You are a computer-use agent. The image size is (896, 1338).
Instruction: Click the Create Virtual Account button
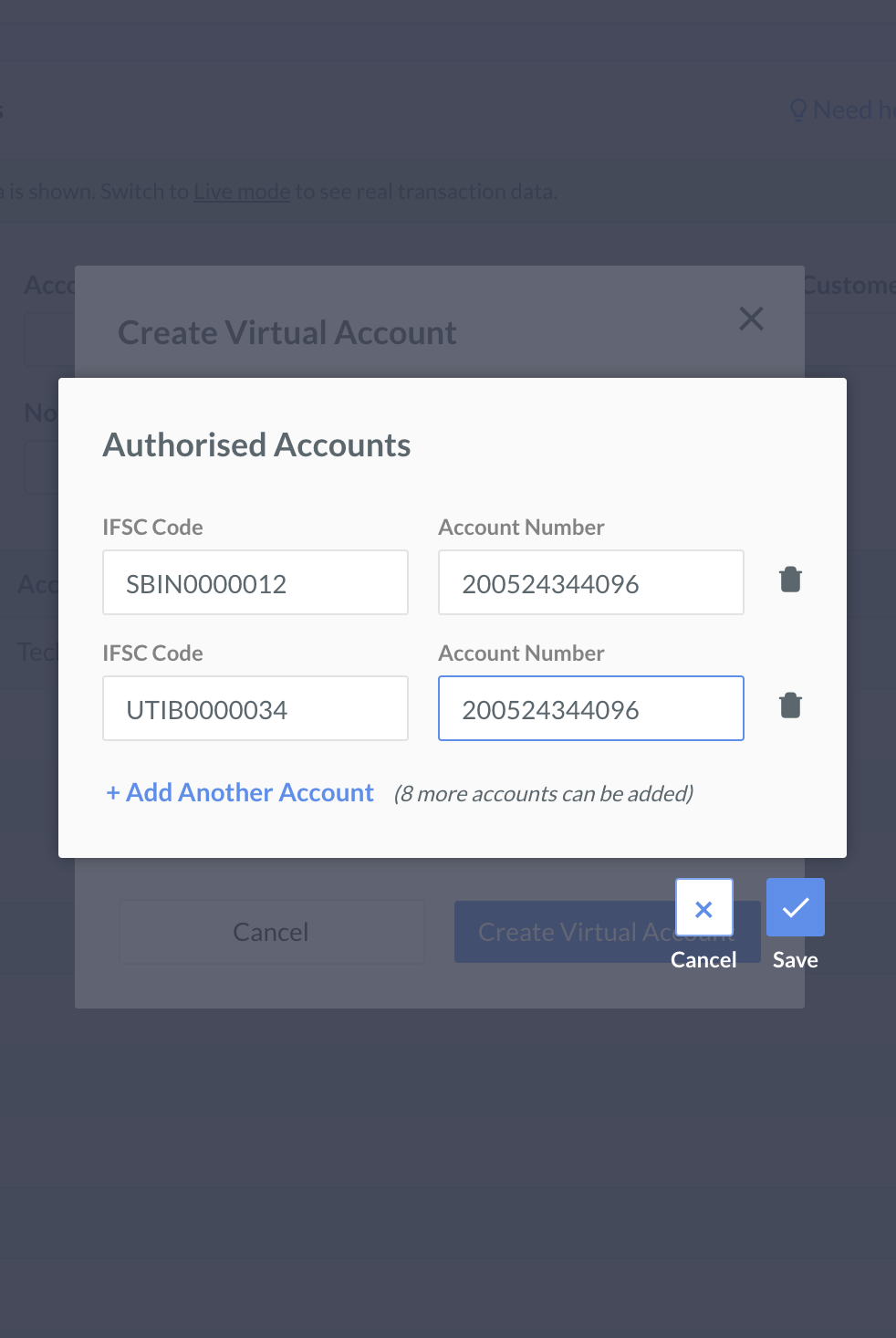pyautogui.click(x=606, y=932)
